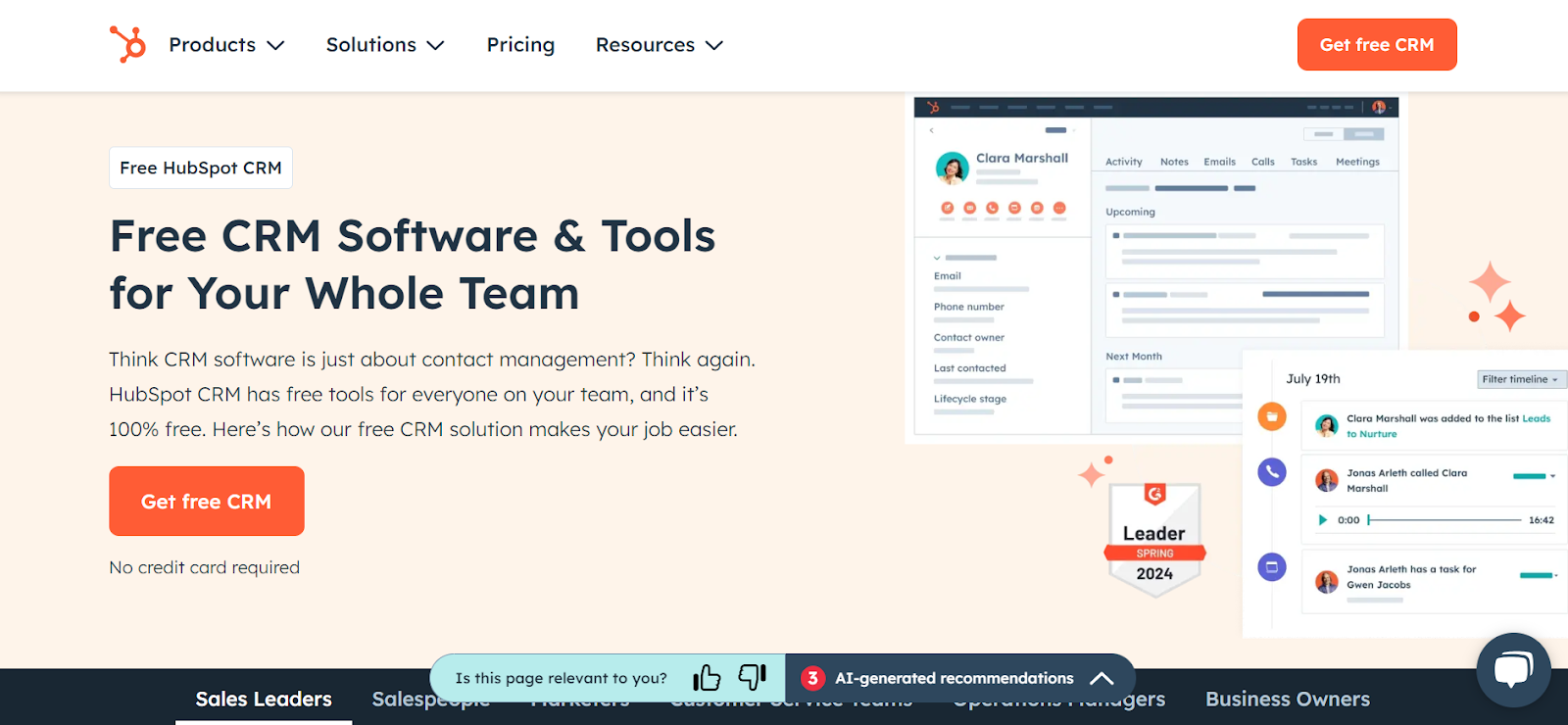Click the HubSpot sprocket logo
Viewport: 1568px width, 725px height.
tap(127, 44)
